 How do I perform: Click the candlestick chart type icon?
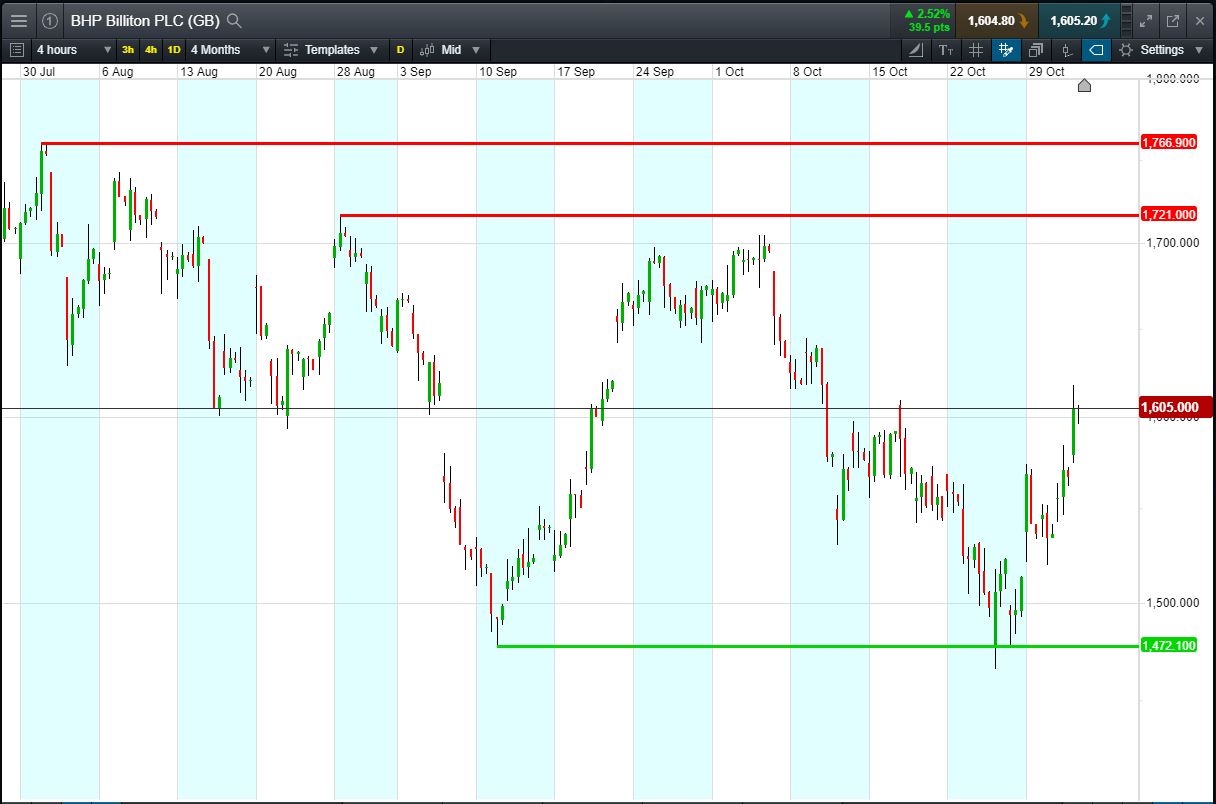tap(427, 49)
